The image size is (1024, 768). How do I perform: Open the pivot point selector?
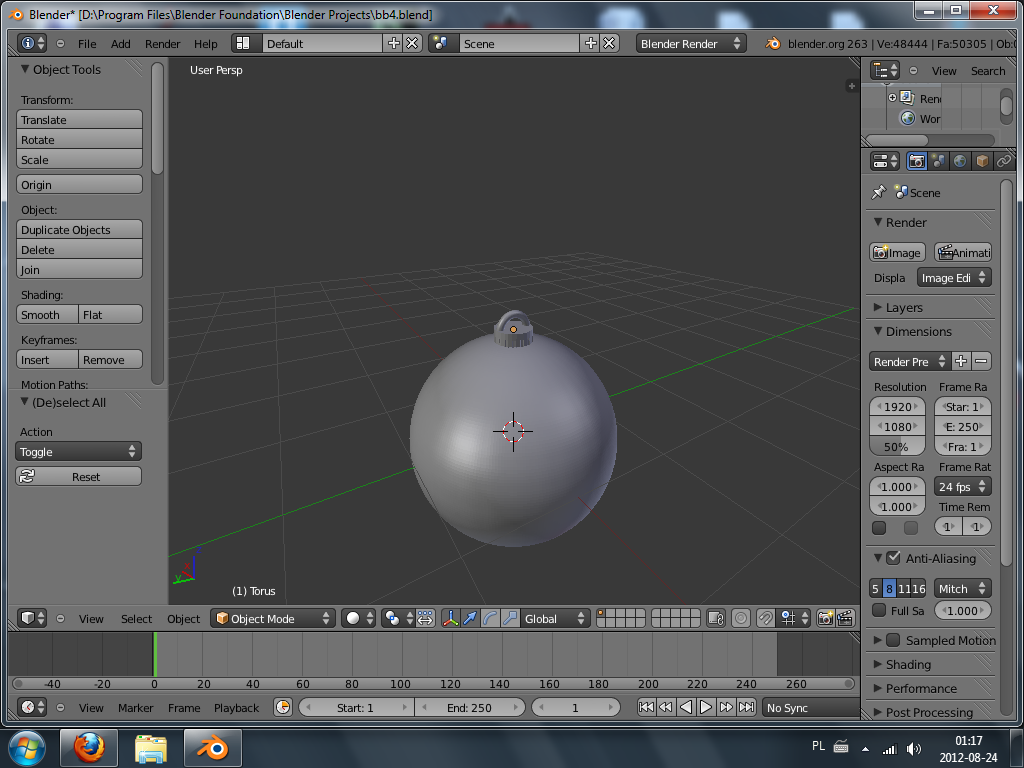click(x=396, y=618)
